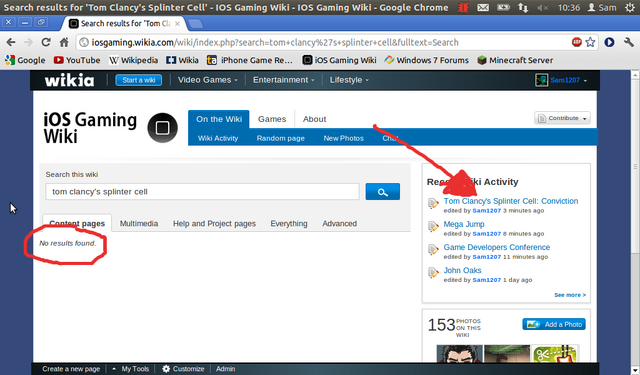
Task: Click edit icon beside John Oaks
Action: tap(433, 273)
